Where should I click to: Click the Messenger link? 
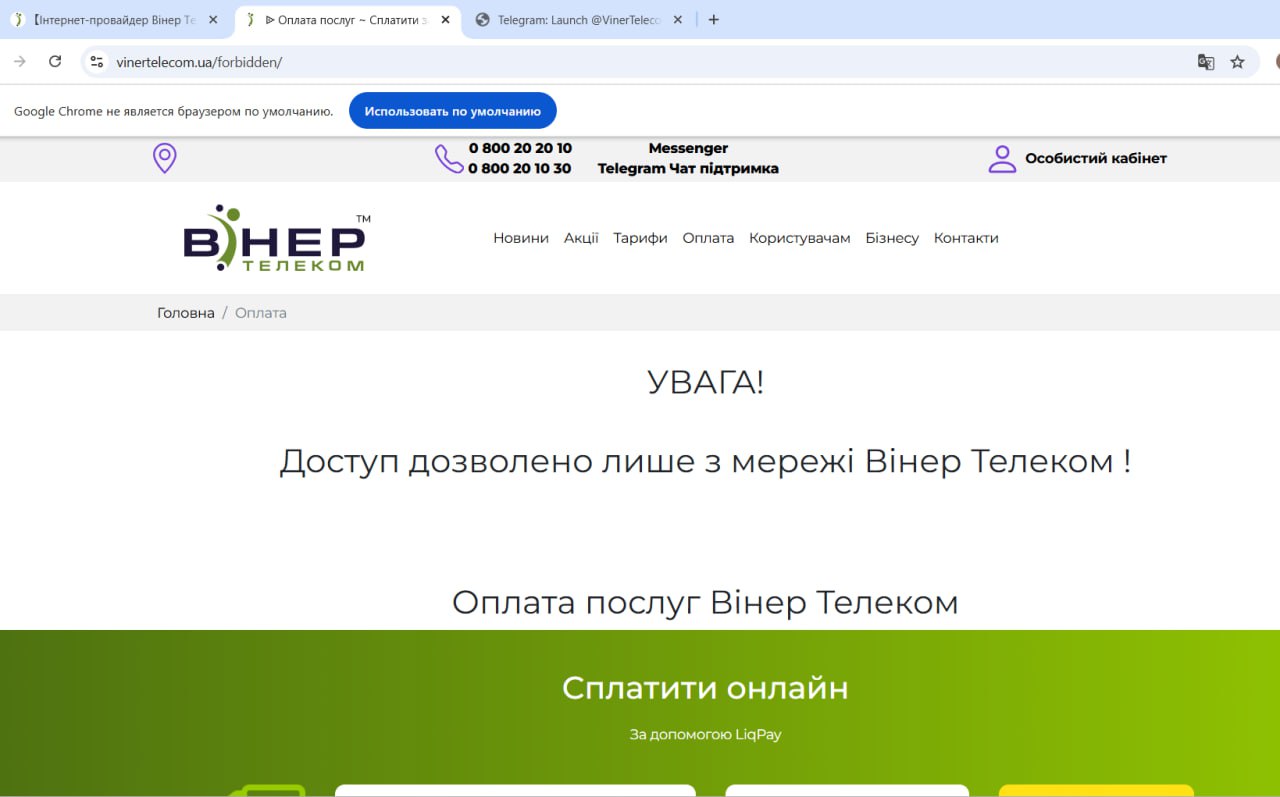pos(688,148)
